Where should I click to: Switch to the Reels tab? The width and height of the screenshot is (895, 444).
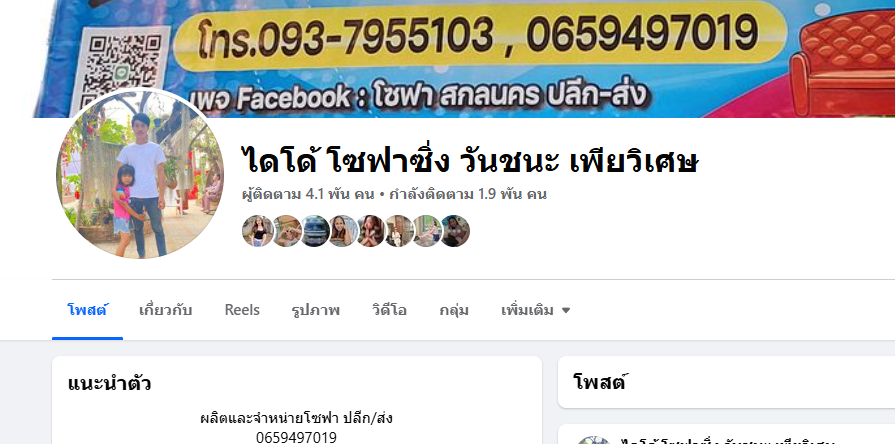click(x=242, y=310)
